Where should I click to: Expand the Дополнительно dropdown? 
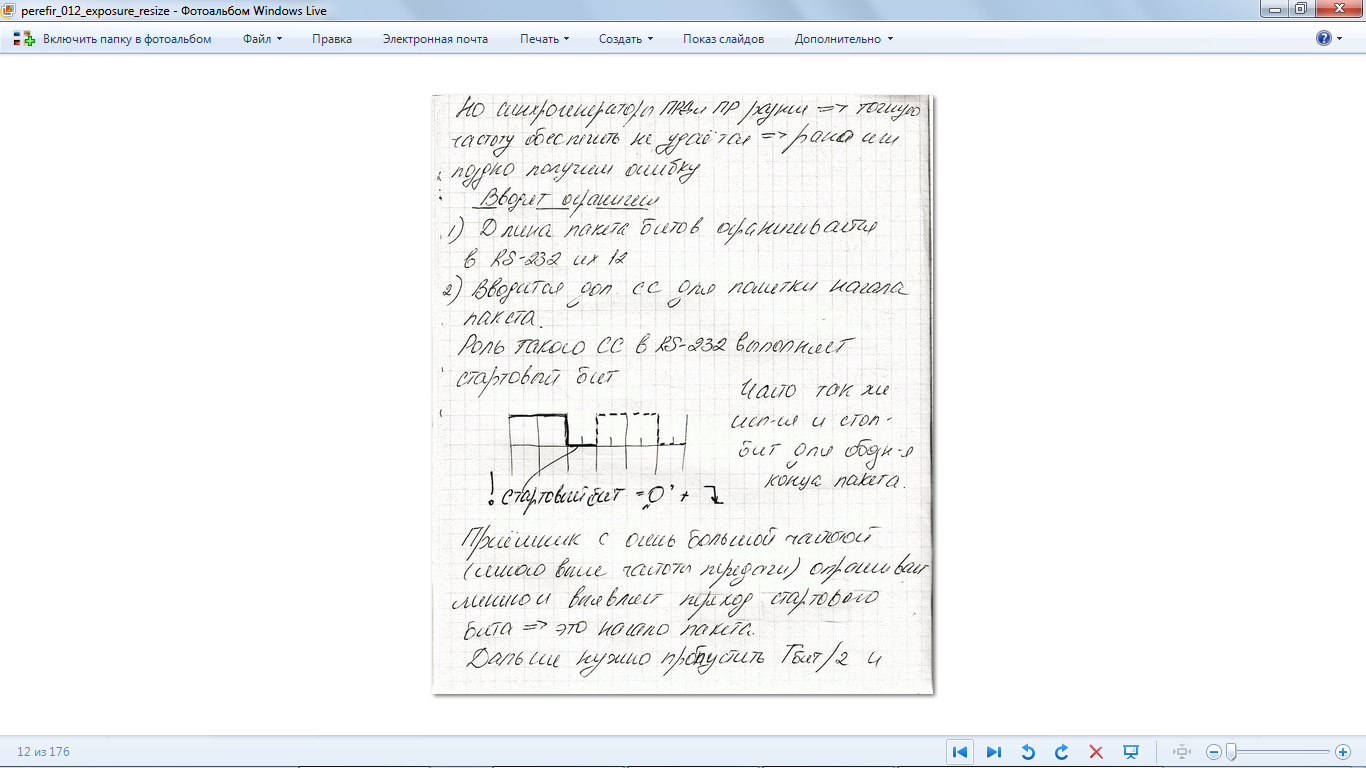[x=844, y=39]
